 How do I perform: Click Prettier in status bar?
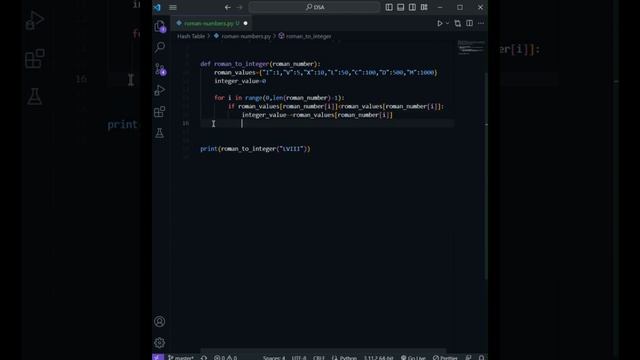point(445,358)
